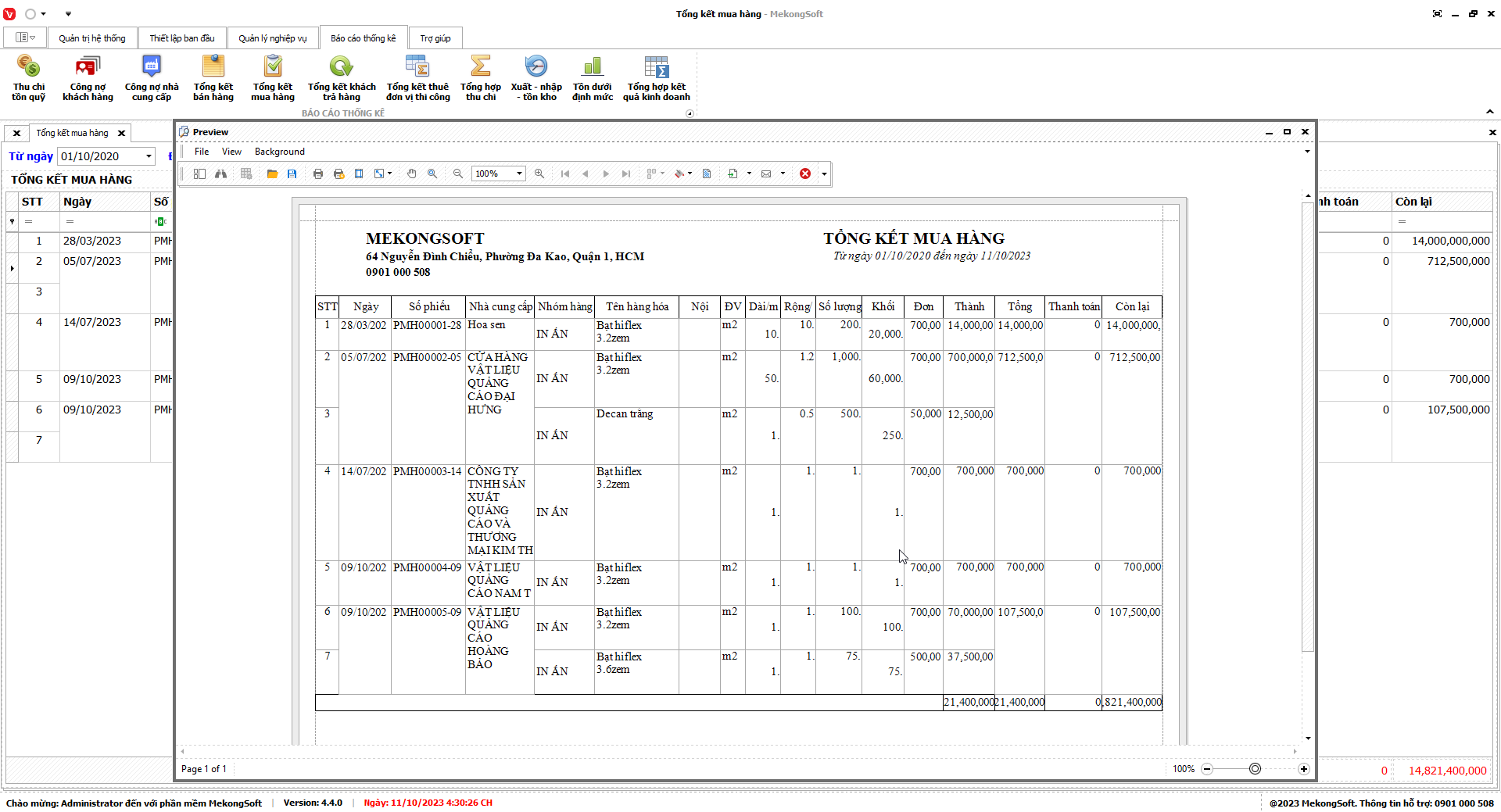Viewport: 1501px width, 812px height.
Task: Select the Hand tool in Preview toolbar
Action: pyautogui.click(x=412, y=173)
